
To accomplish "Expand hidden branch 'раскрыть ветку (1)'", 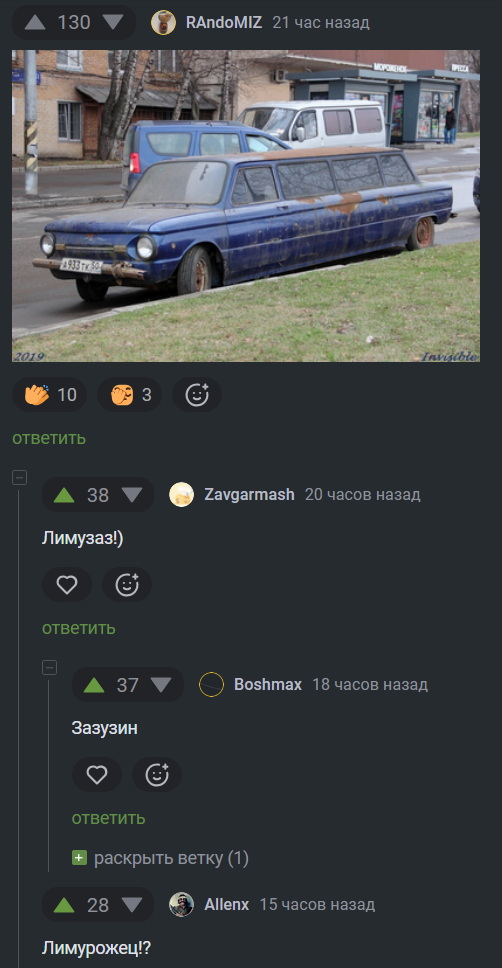I will coord(161,858).
